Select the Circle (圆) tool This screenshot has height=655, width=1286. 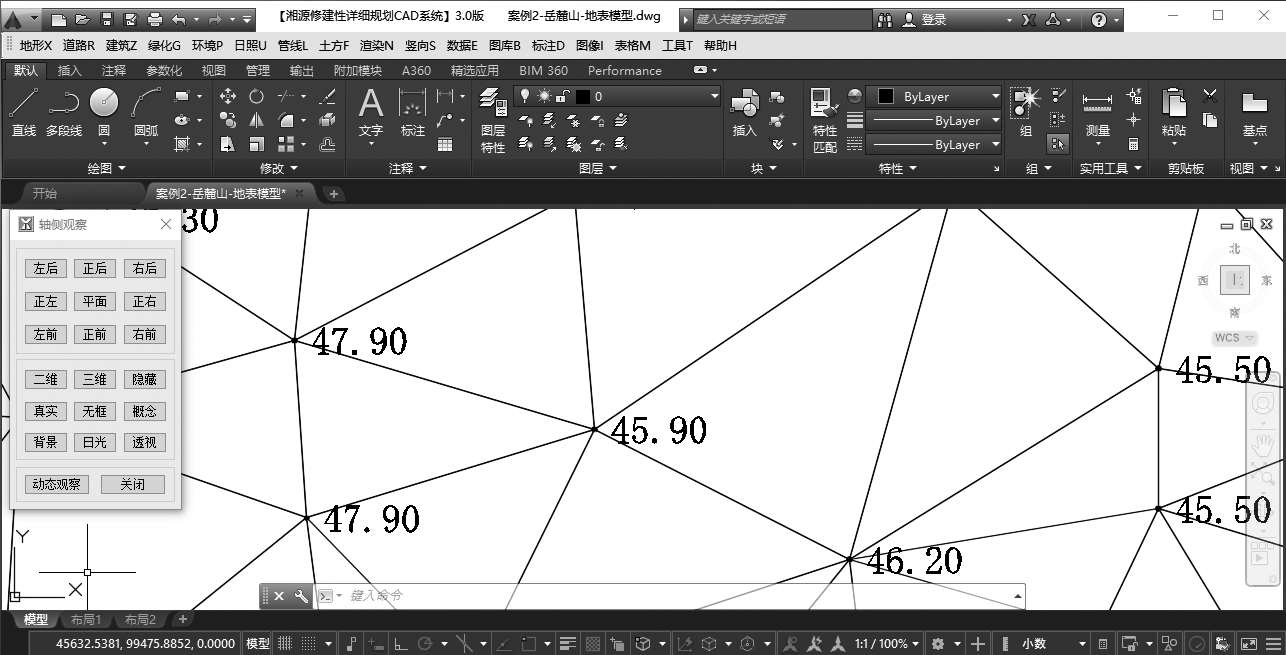pyautogui.click(x=104, y=112)
